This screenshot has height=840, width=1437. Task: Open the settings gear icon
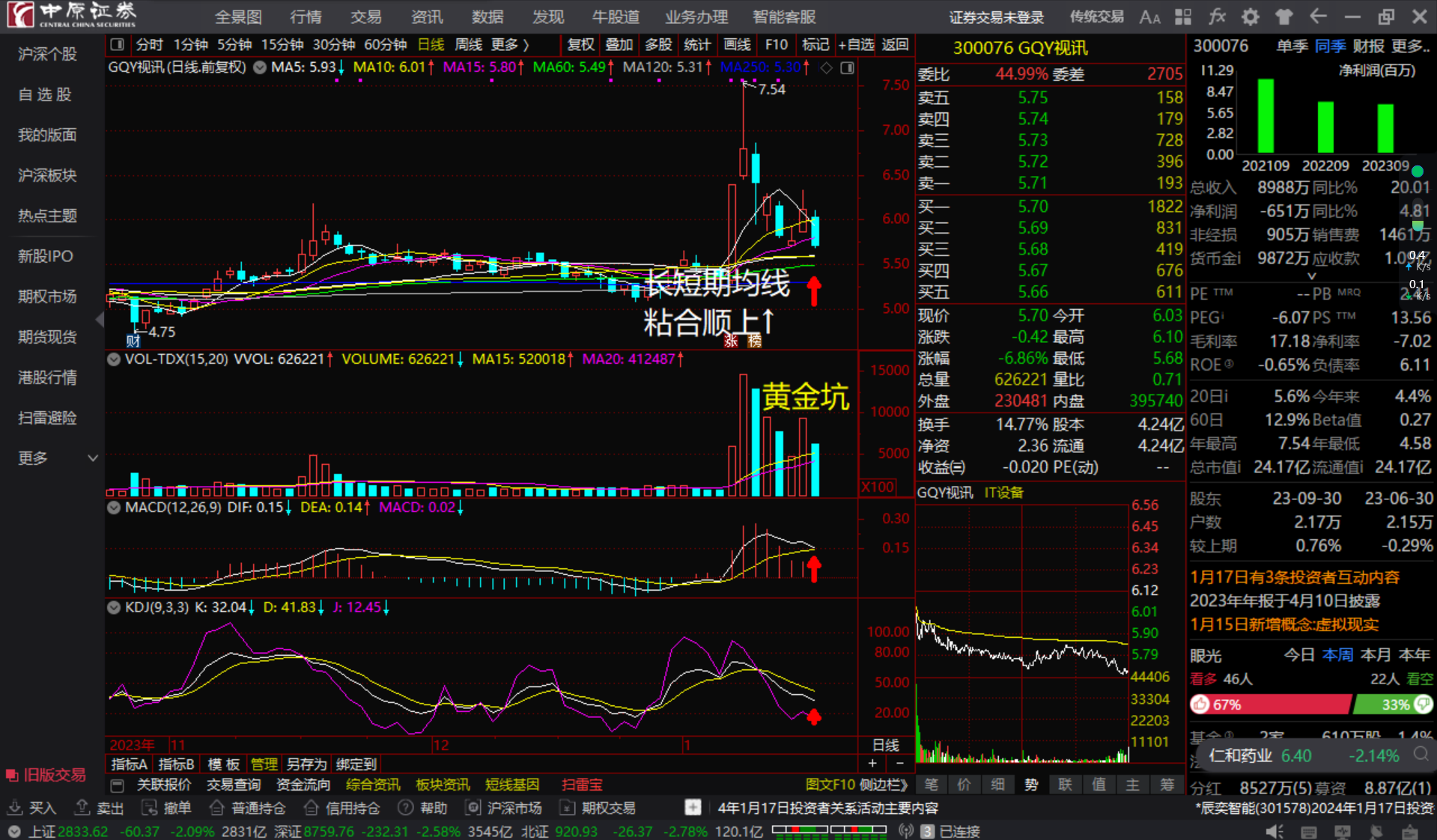[1250, 16]
